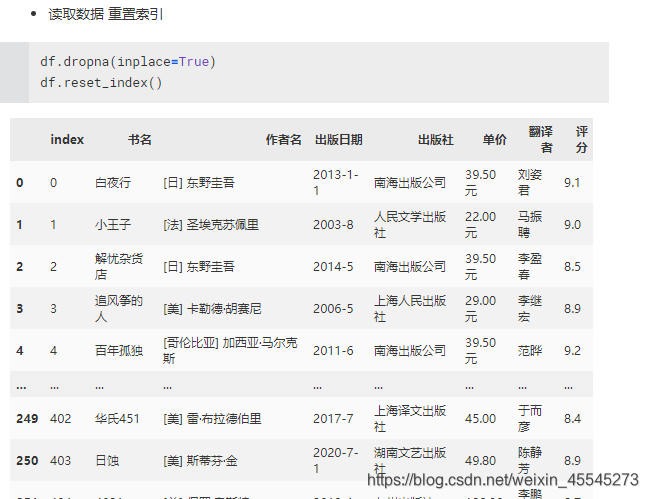Screen dimensions: 649x499
Task: Click the 'index' column header
Action: (x=67, y=139)
